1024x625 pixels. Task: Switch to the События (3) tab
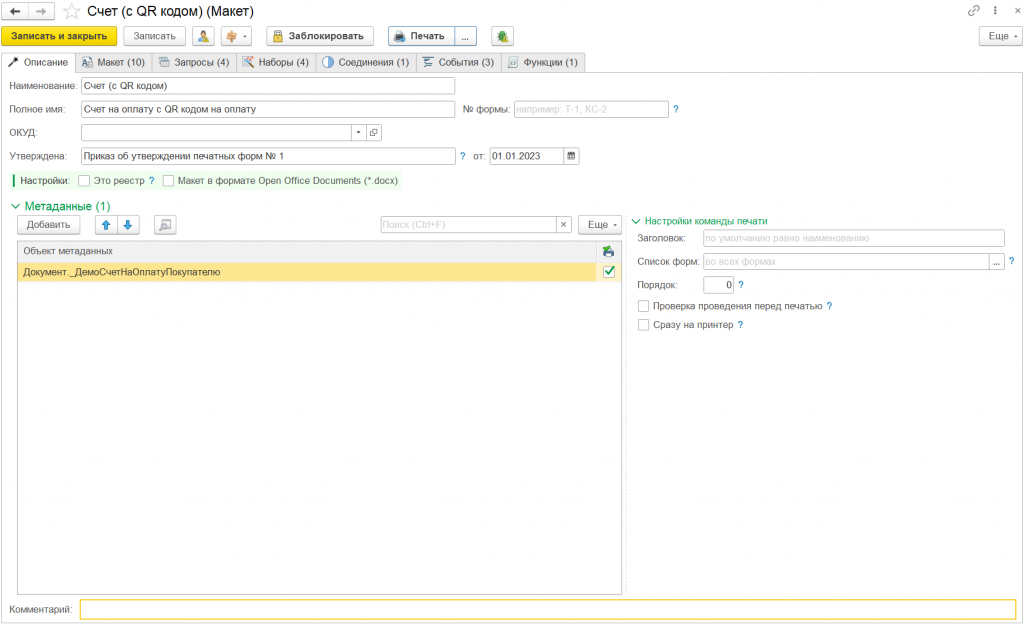click(x=458, y=62)
